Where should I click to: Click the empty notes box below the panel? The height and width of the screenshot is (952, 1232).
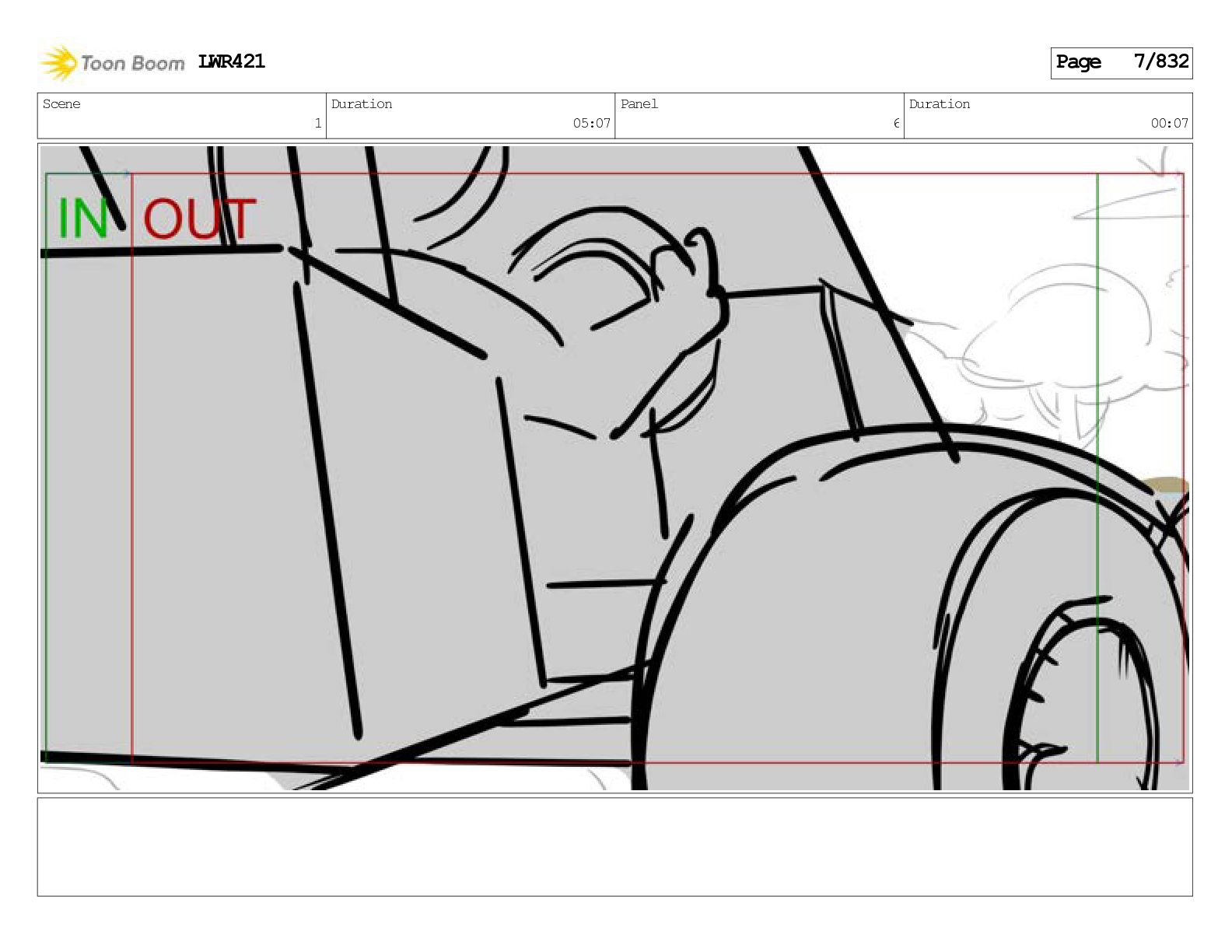[x=614, y=846]
